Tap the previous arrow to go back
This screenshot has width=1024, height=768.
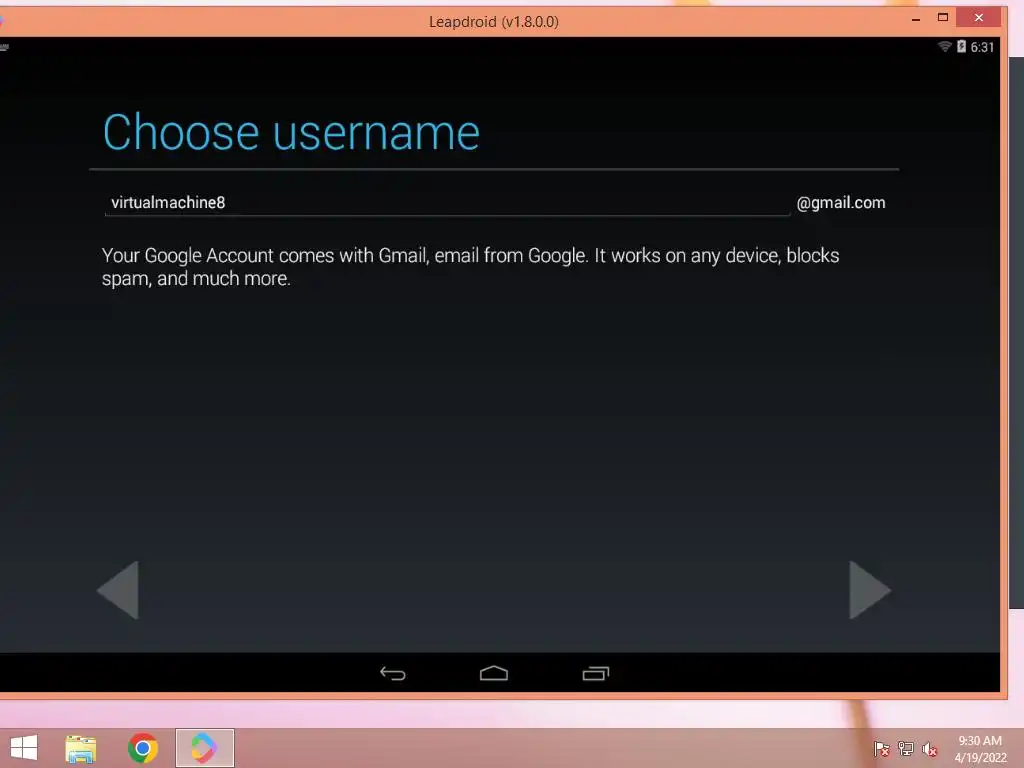pos(118,590)
